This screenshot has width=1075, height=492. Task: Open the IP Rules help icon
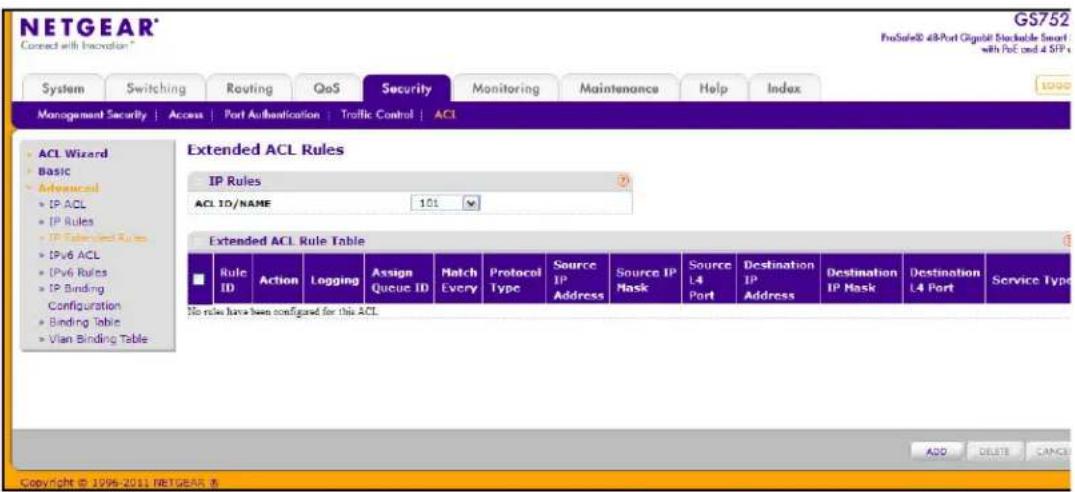(624, 181)
